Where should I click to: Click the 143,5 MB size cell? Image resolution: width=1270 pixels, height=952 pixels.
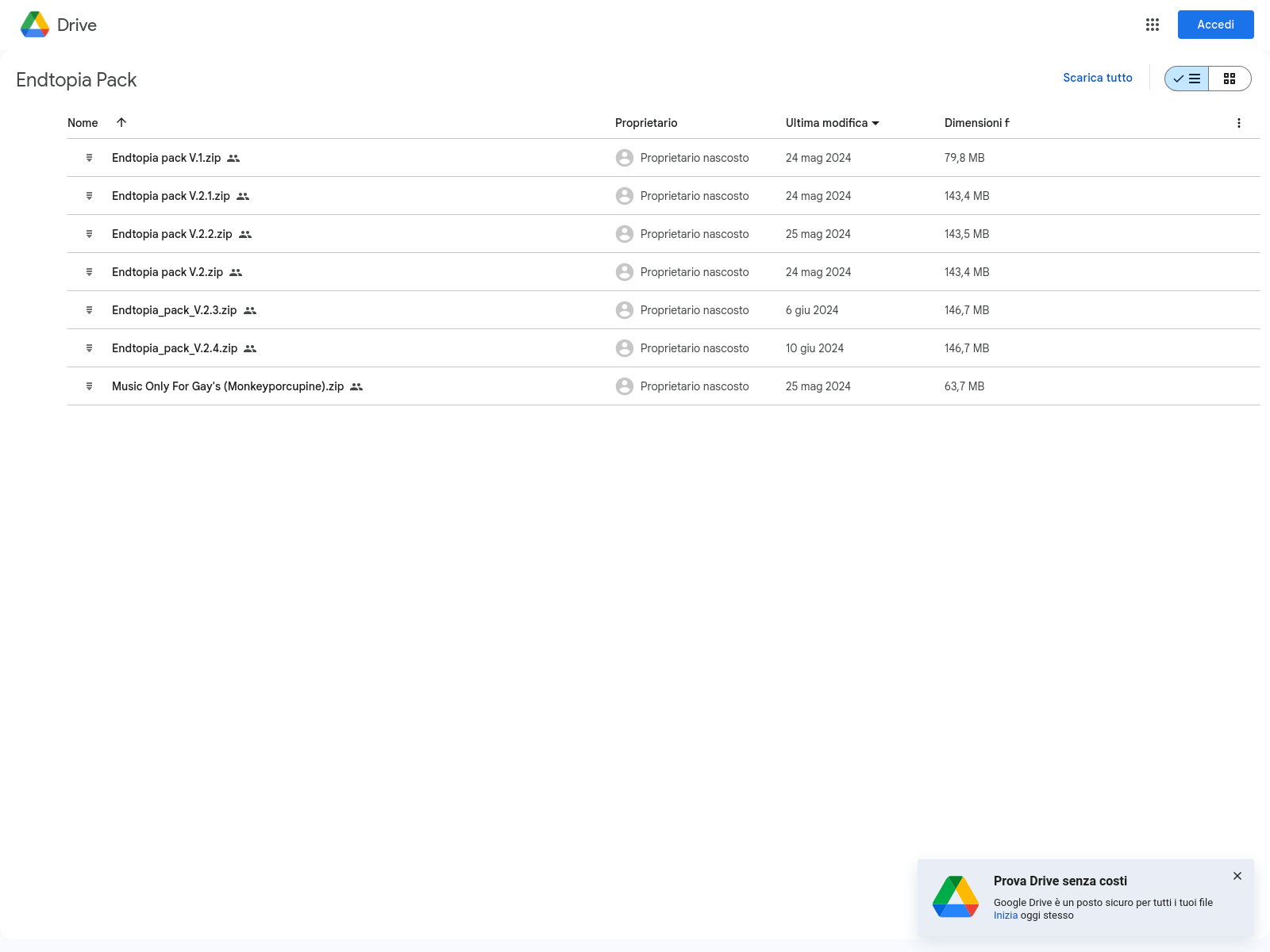[967, 234]
